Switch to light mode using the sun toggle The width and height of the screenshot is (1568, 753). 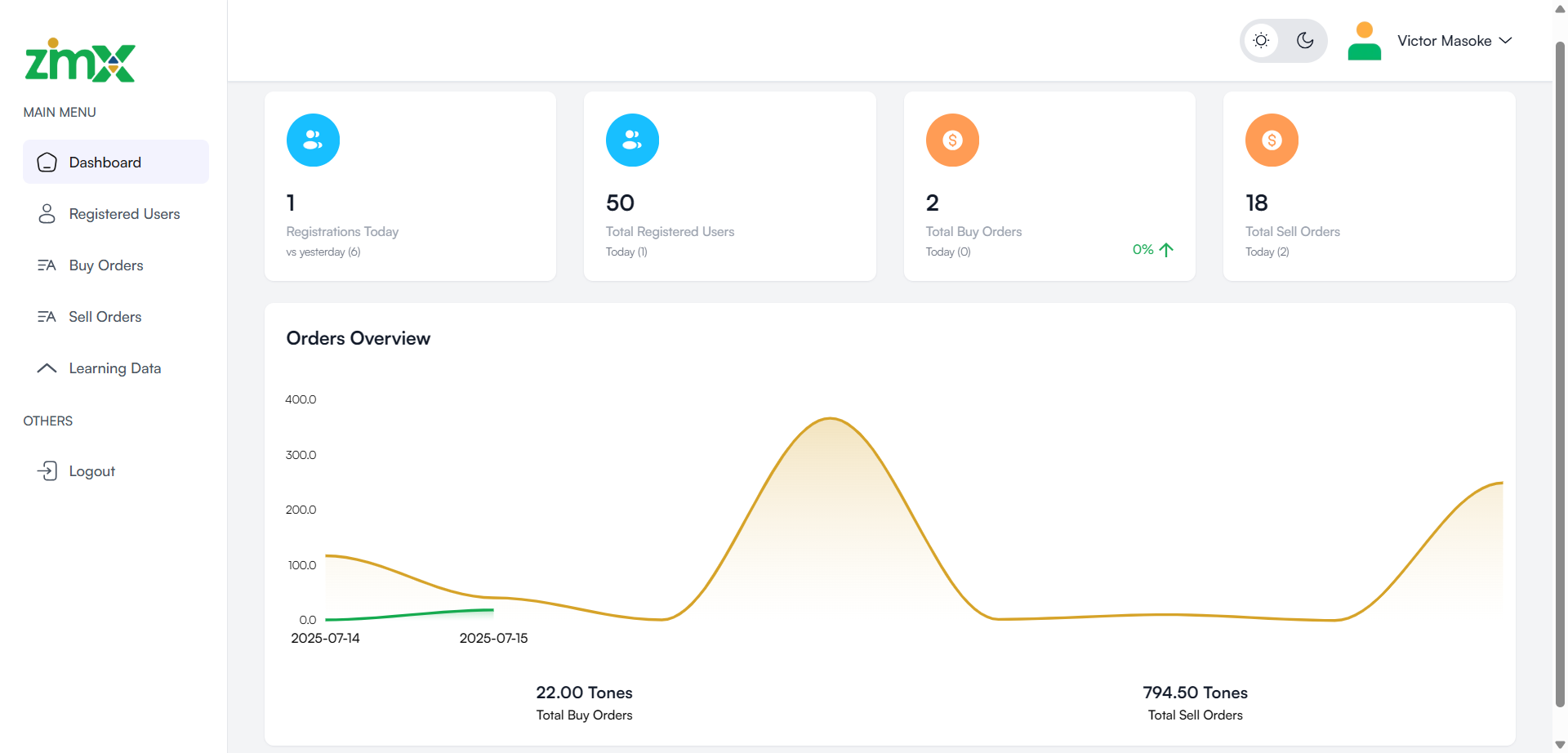click(1261, 40)
